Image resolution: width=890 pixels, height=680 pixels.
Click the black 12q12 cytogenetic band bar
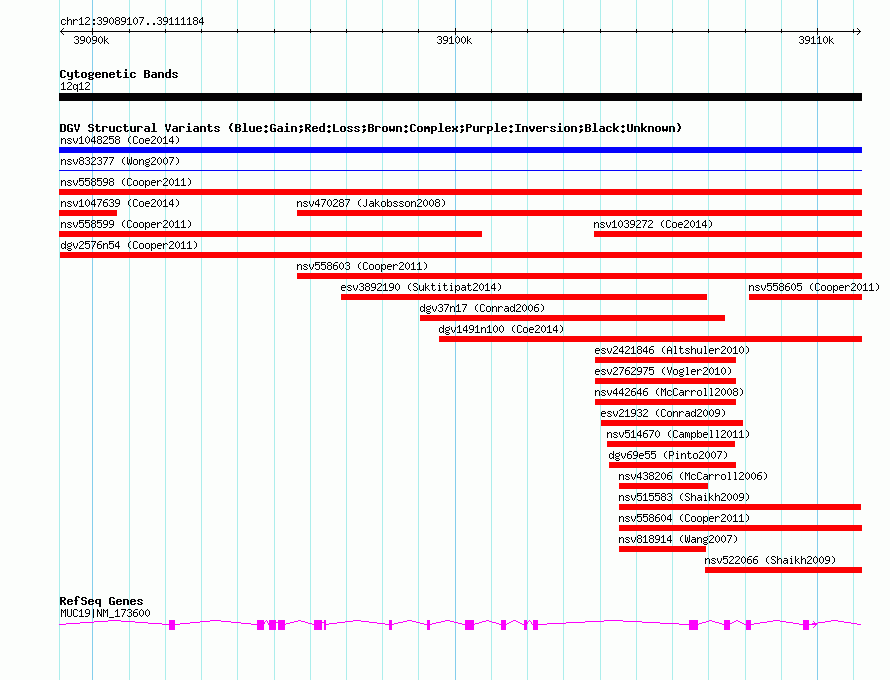(460, 97)
